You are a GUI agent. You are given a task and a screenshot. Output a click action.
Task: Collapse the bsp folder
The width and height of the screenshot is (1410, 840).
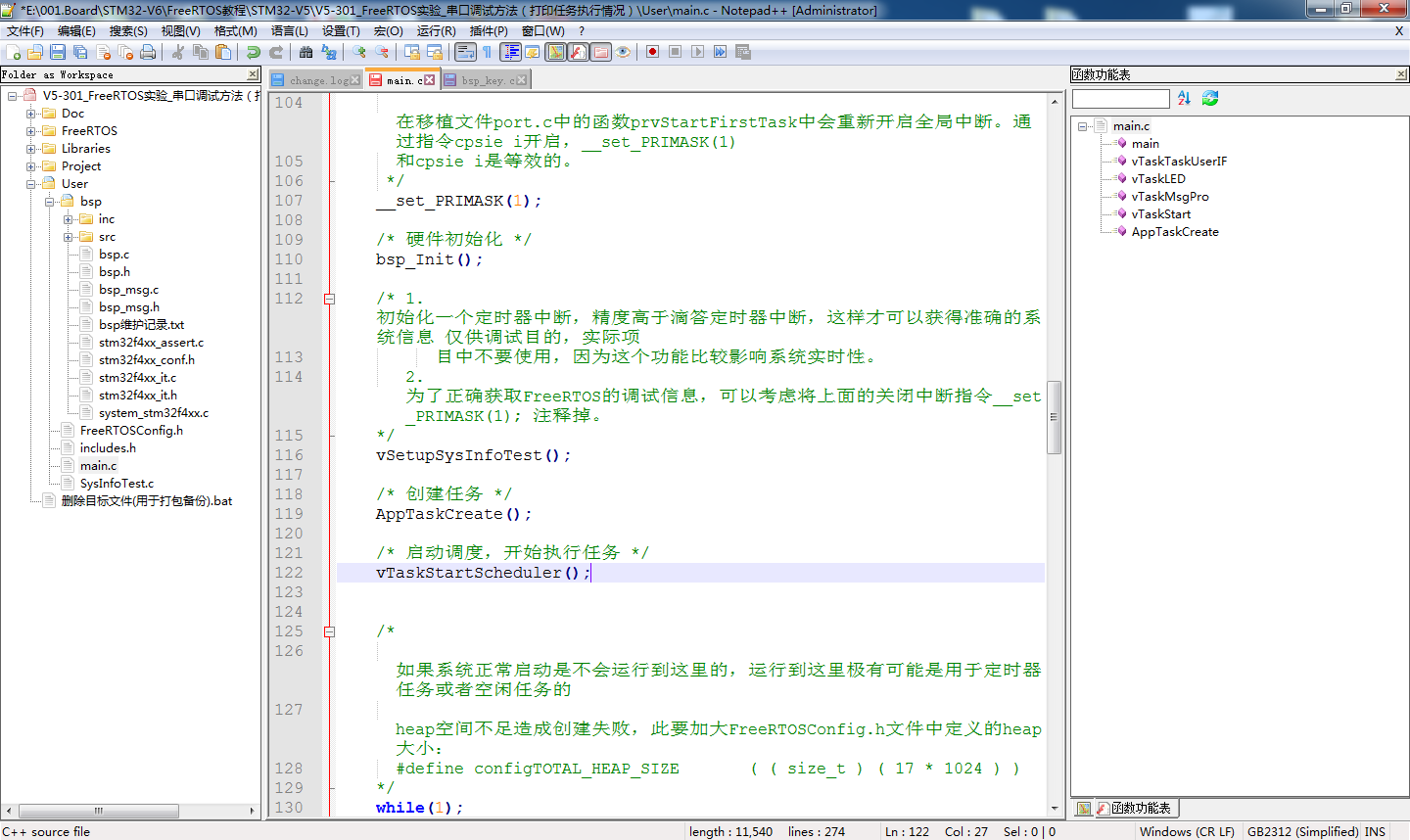[50, 202]
